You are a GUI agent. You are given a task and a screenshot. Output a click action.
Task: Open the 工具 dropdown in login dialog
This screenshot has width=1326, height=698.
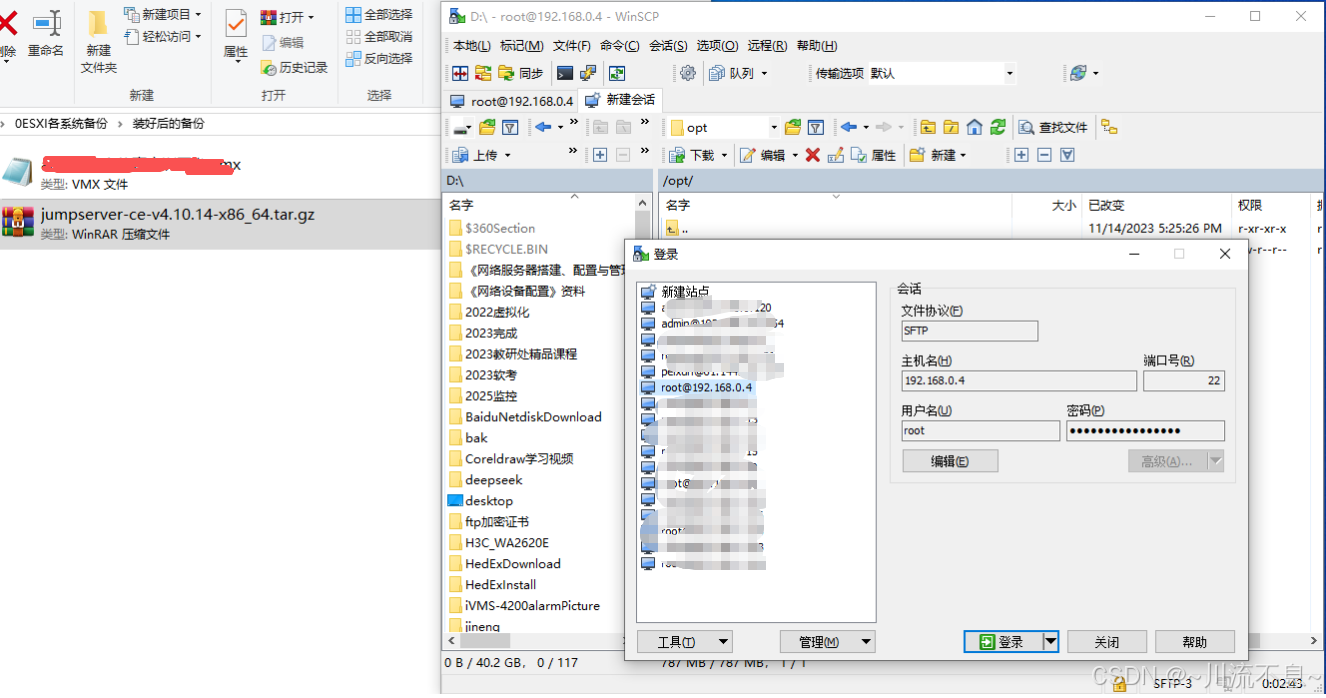tap(685, 642)
